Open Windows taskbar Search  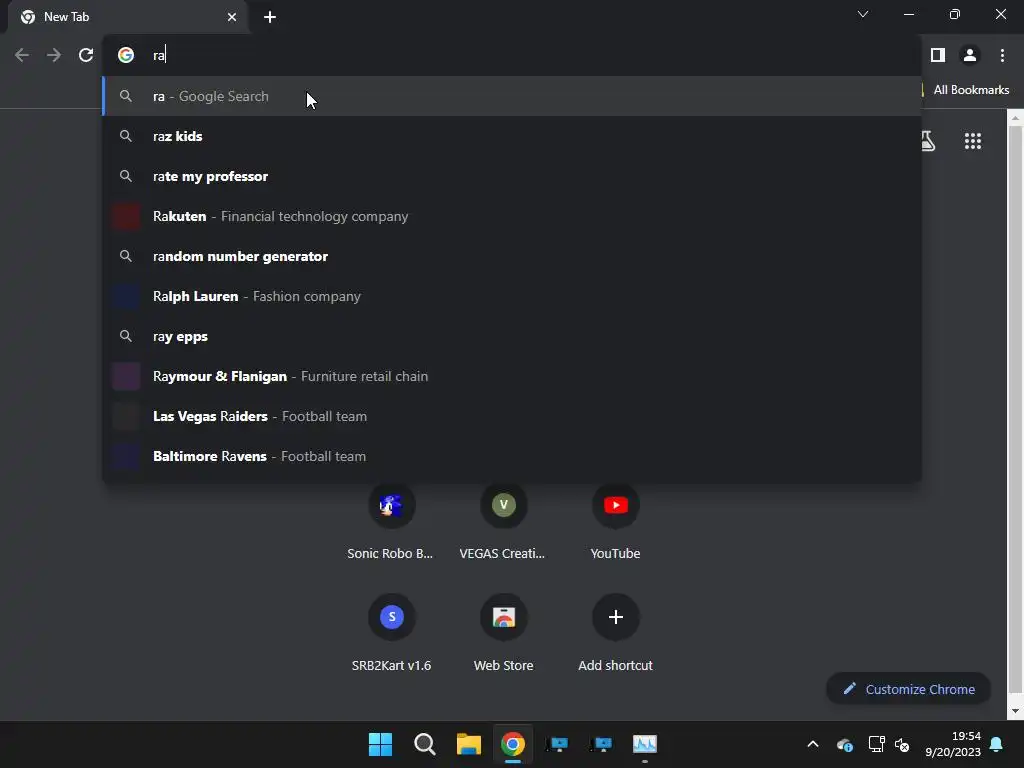(424, 744)
